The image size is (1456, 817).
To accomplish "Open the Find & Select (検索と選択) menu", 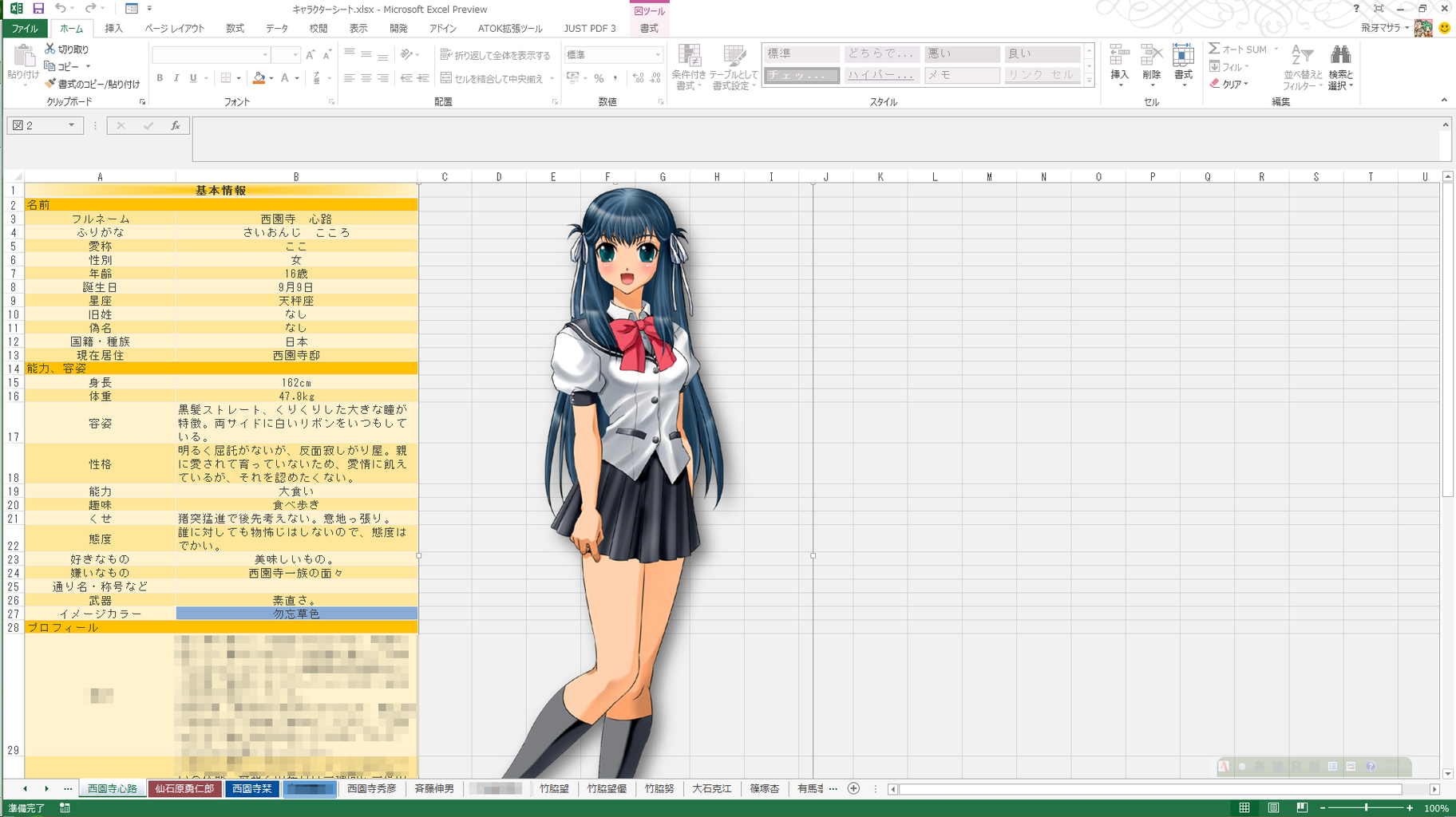I will pos(1341,67).
